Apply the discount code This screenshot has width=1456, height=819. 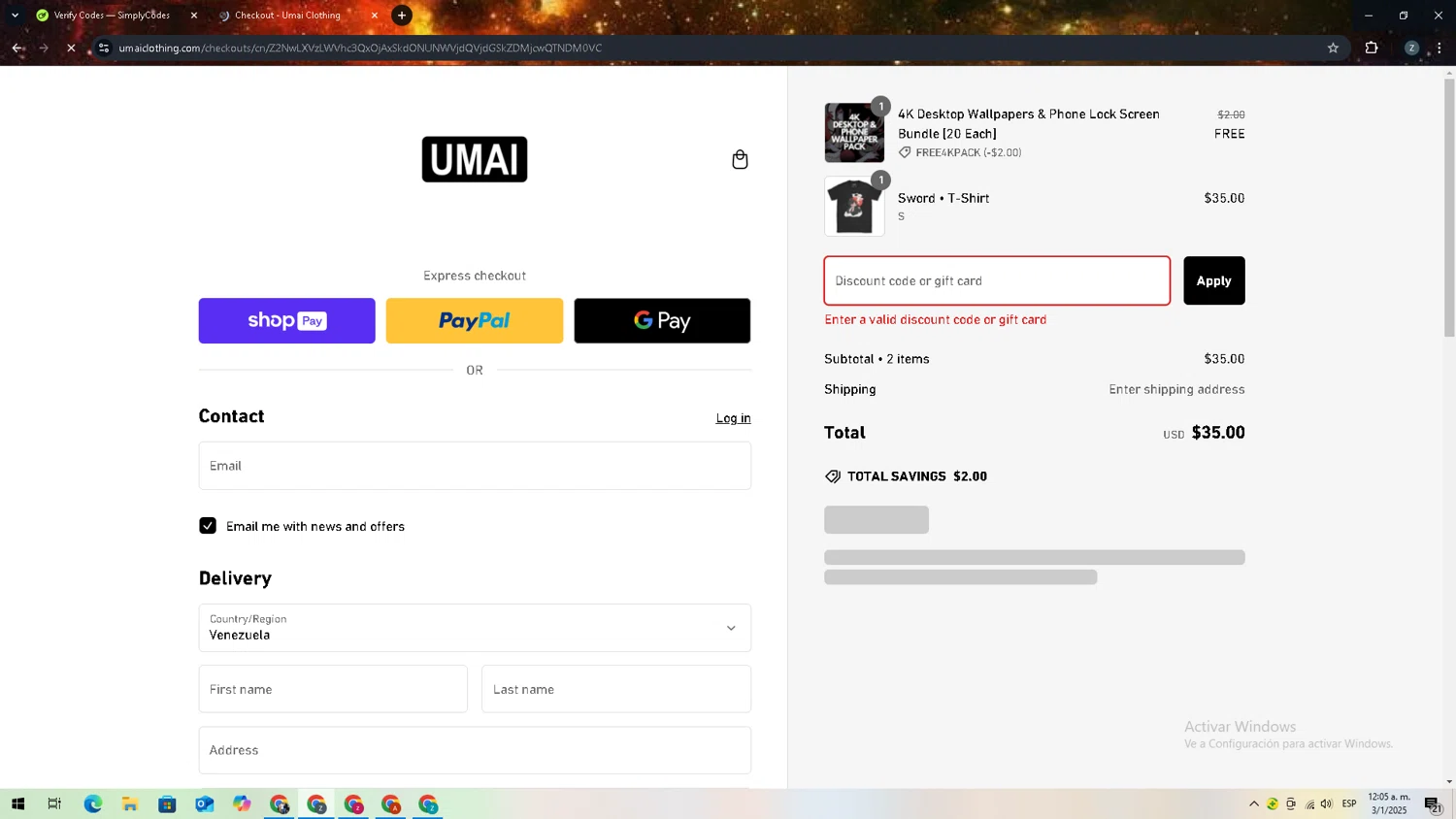tap(1213, 280)
